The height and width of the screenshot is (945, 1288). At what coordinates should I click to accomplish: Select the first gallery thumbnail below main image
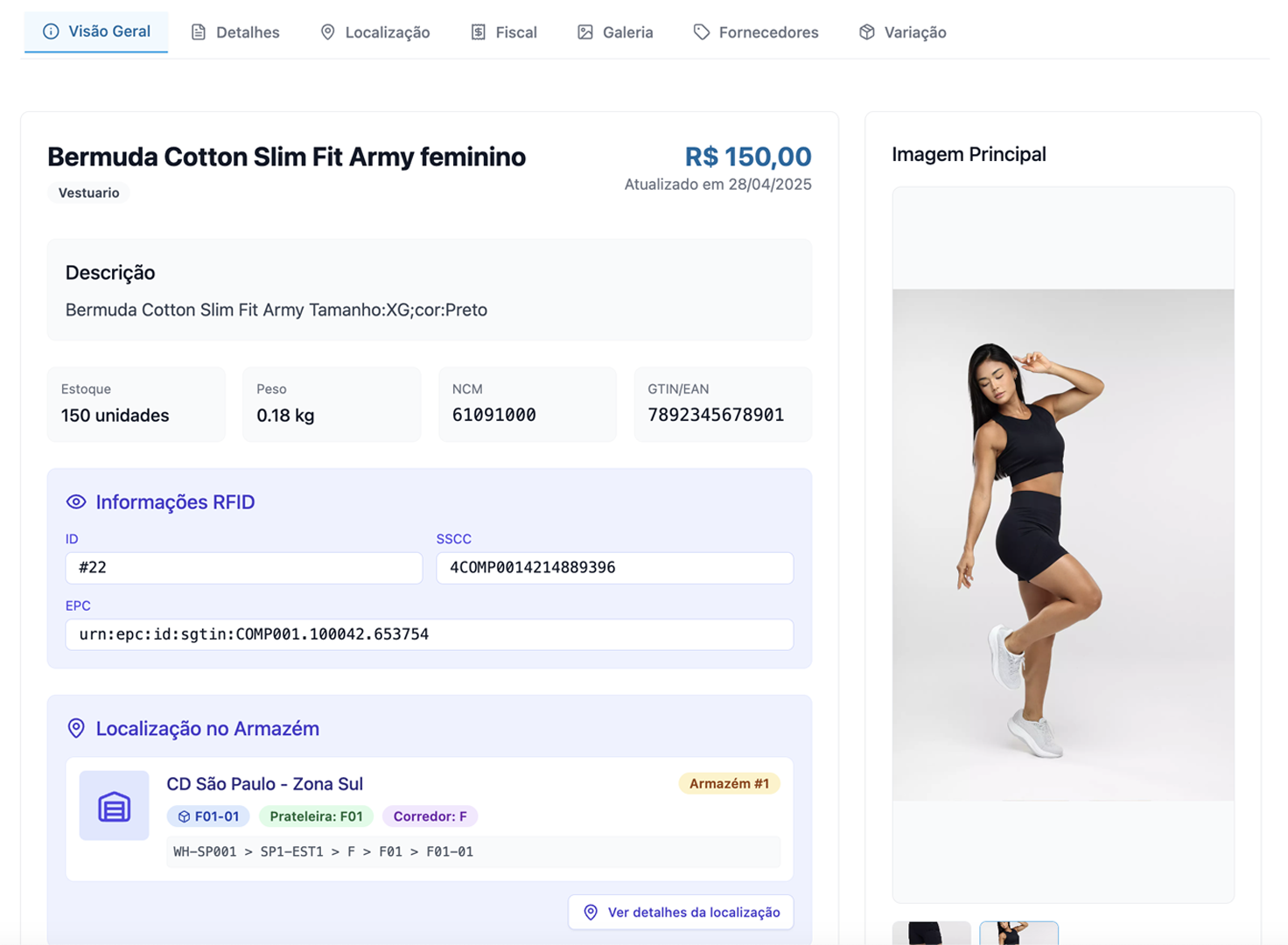coord(931,933)
